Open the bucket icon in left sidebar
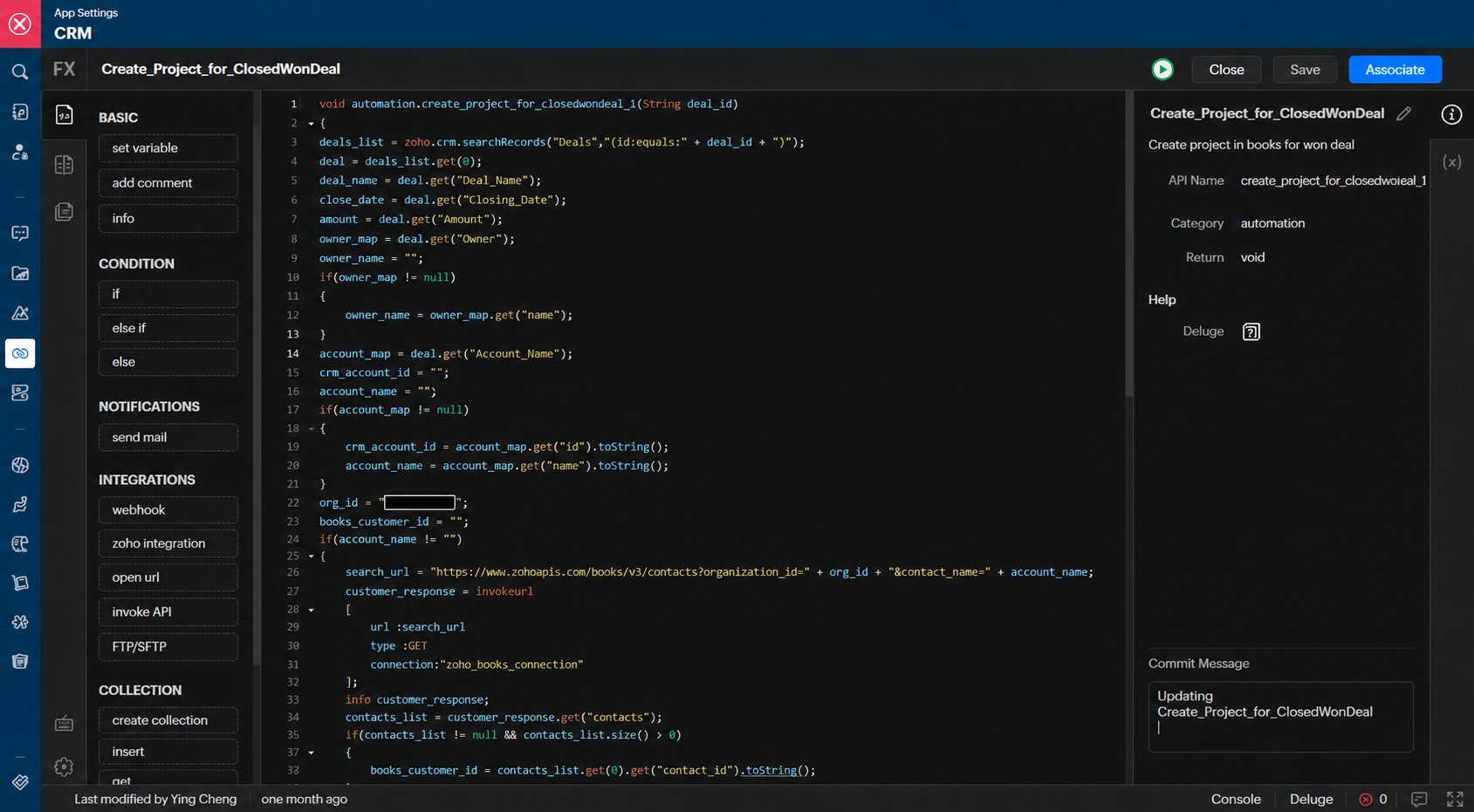Viewport: 1474px width, 812px height. tap(20, 661)
